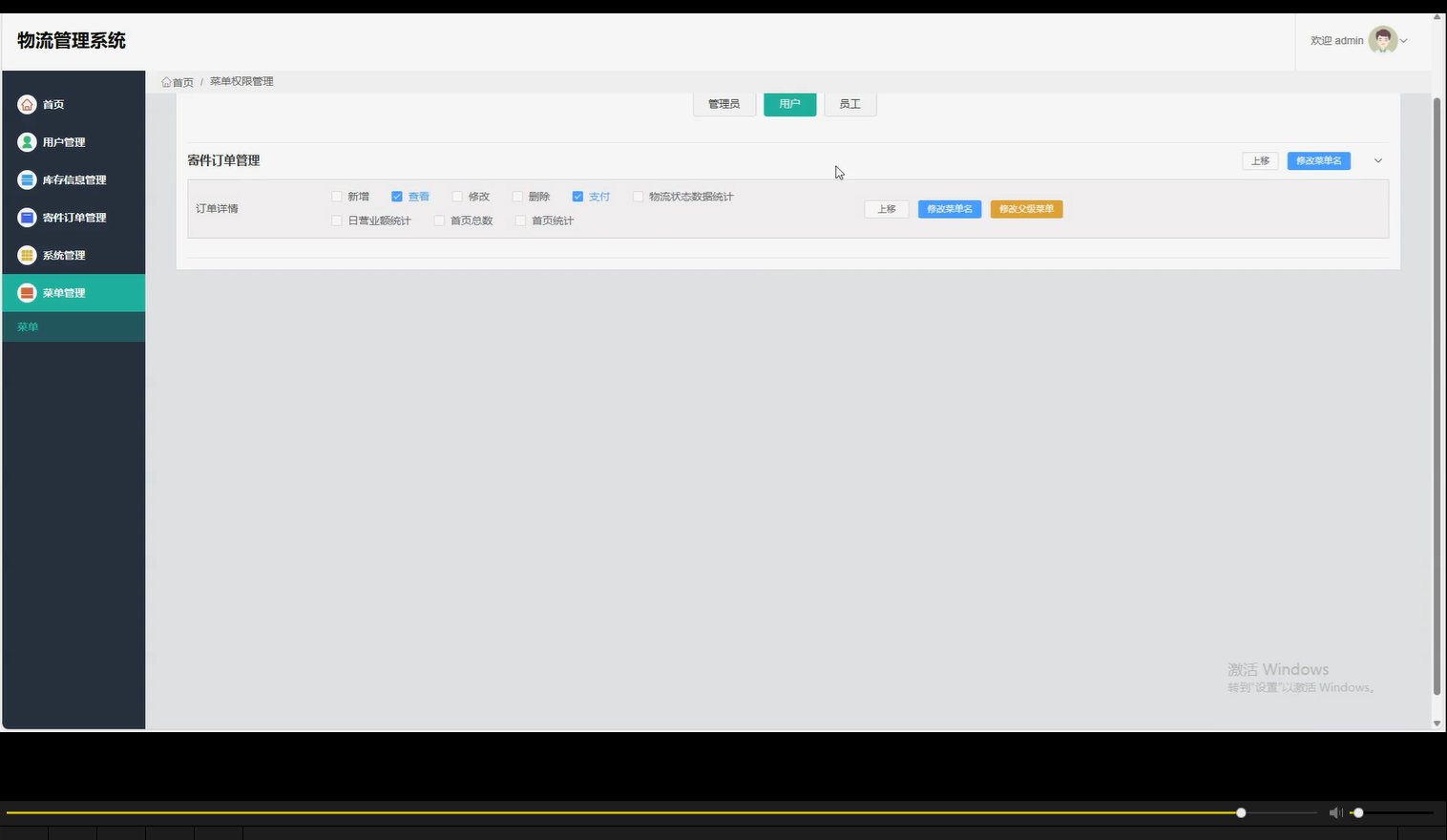1447x840 pixels.
Task: Click the volume speaker icon on the video player
Action: point(1335,812)
